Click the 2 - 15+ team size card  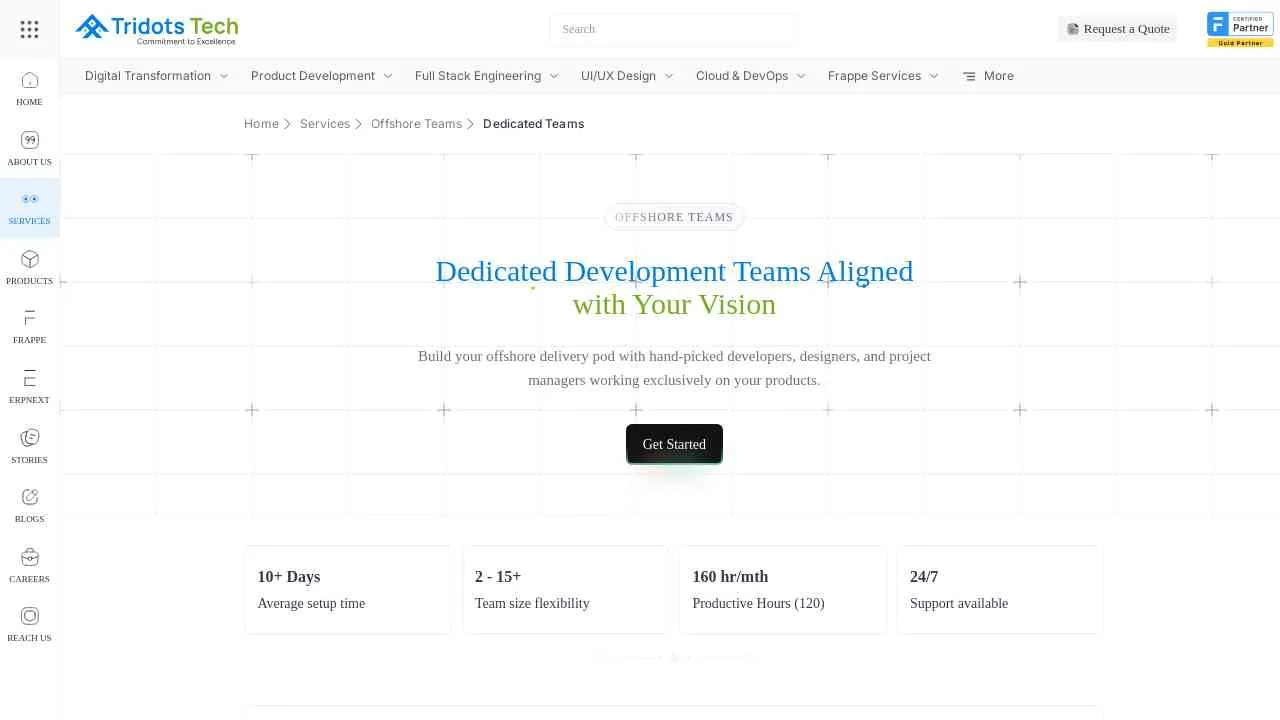tap(565, 590)
